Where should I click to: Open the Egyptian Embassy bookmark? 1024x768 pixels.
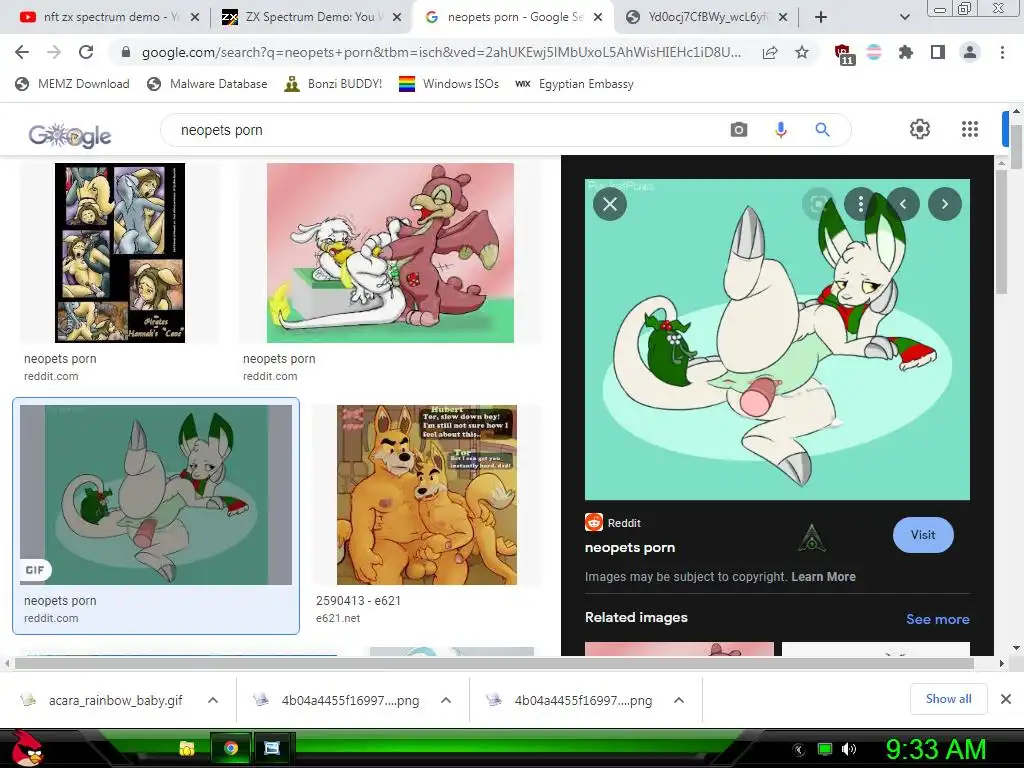pyautogui.click(x=574, y=84)
